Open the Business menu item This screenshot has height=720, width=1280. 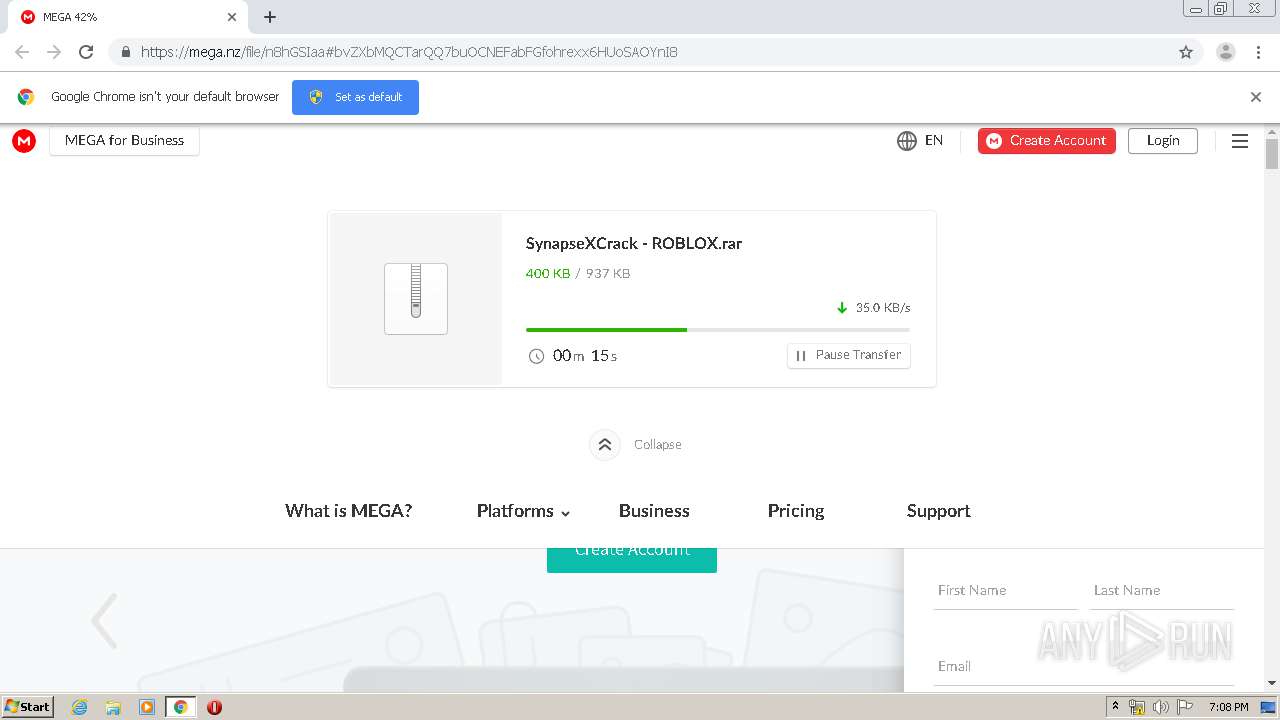(x=654, y=511)
